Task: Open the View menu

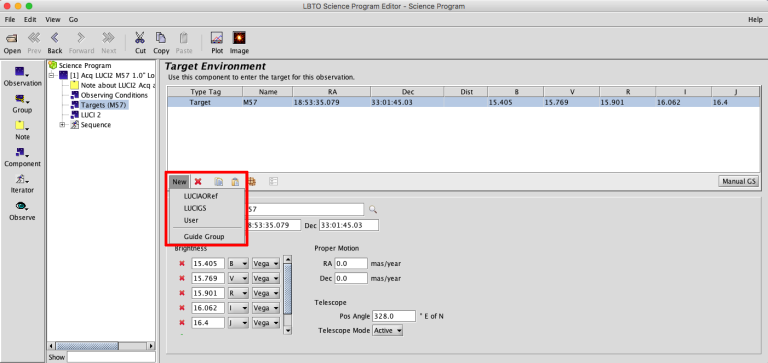Action: coord(52,20)
